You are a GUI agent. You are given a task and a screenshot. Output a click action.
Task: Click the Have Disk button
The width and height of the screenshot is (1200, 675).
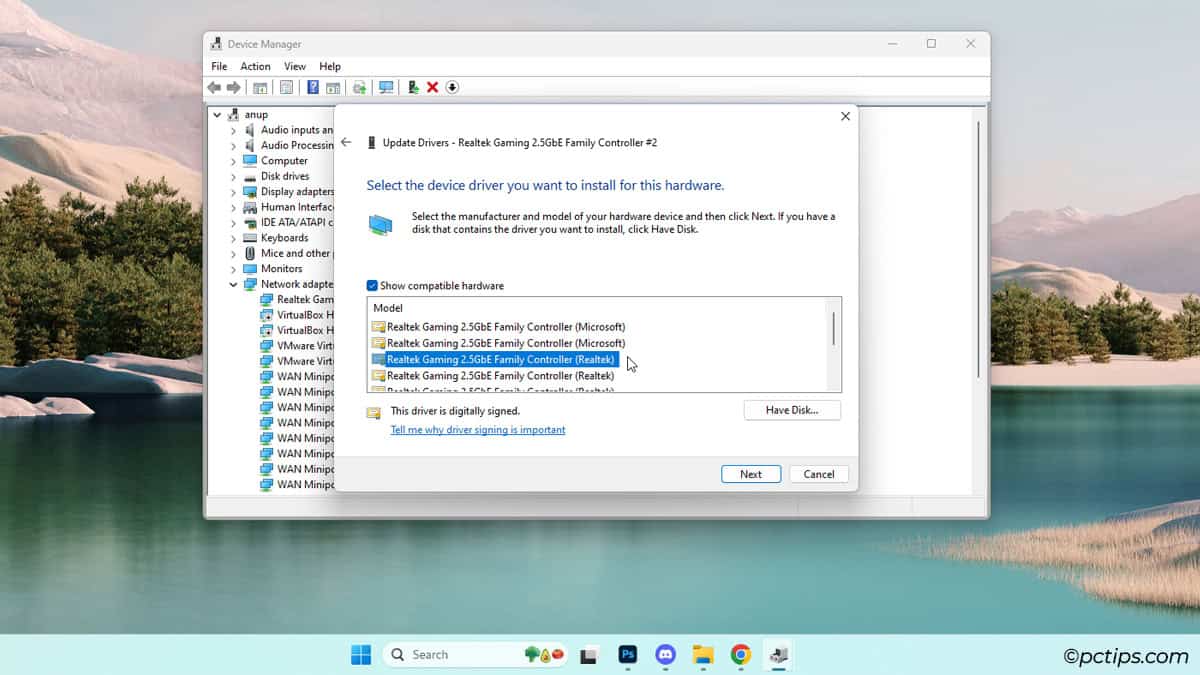tap(791, 410)
